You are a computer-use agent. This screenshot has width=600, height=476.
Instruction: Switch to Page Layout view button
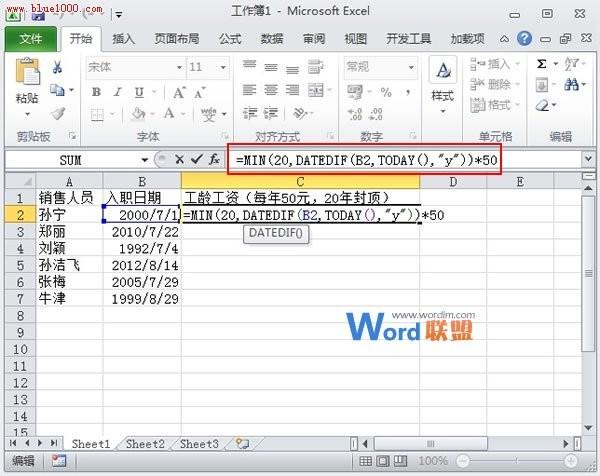pos(383,461)
